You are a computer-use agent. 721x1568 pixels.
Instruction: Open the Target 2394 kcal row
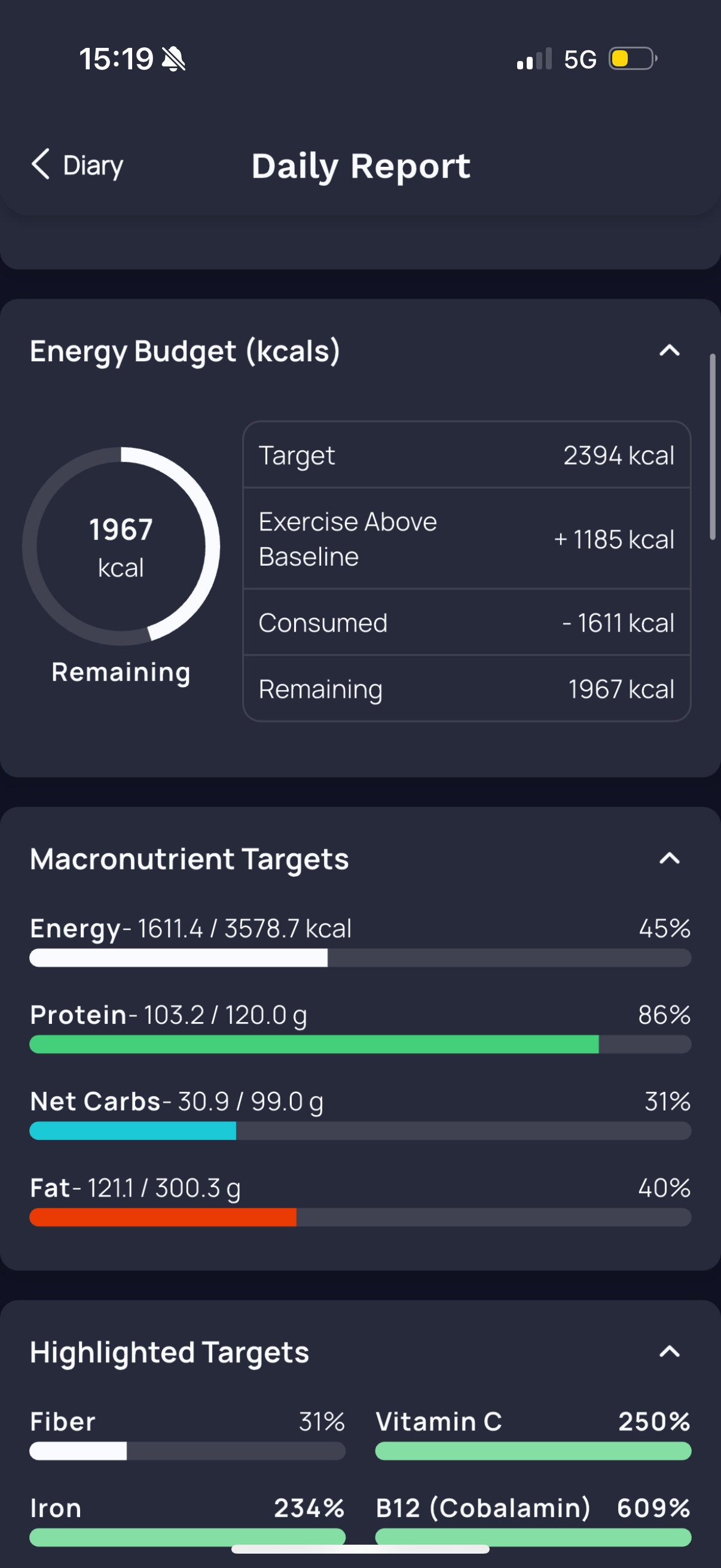466,455
